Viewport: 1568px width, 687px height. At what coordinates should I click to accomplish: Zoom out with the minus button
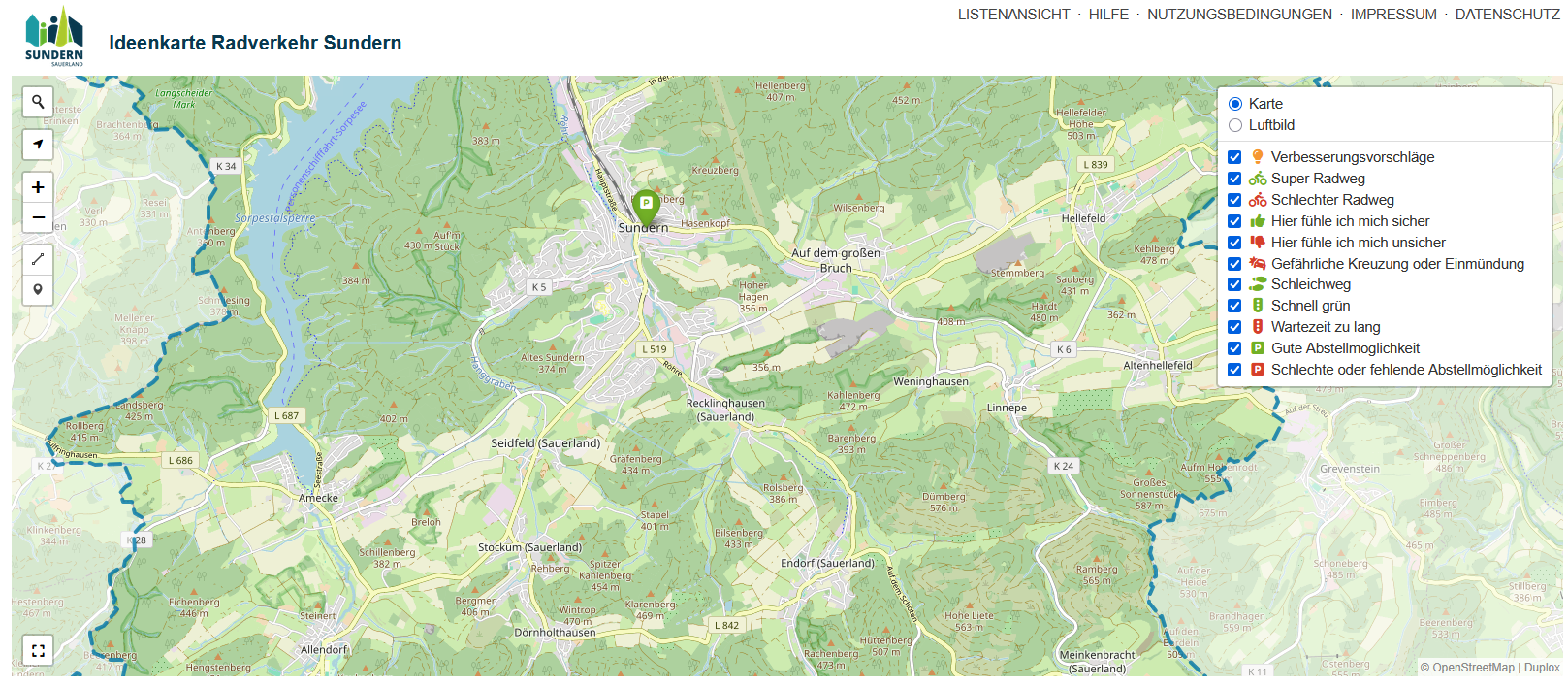pos(38,217)
